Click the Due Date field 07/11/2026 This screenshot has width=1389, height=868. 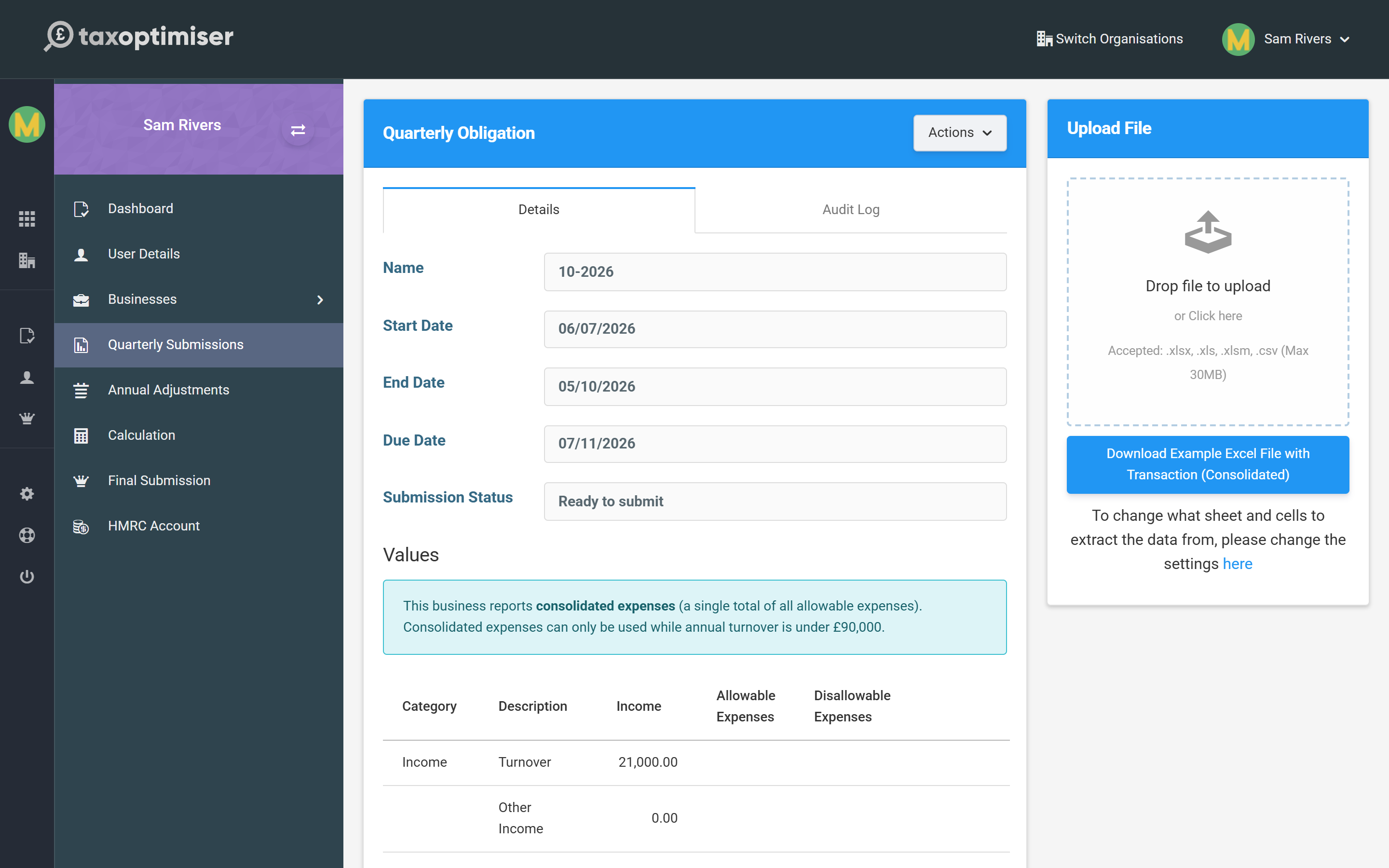pos(775,444)
